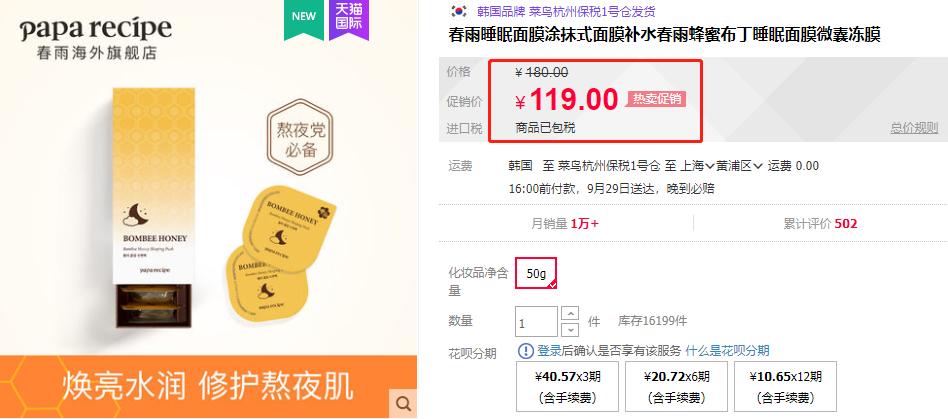Image resolution: width=948 pixels, height=419 pixels.
Task: Click the 熬夜党必备 hexagon badge
Action: 300,138
